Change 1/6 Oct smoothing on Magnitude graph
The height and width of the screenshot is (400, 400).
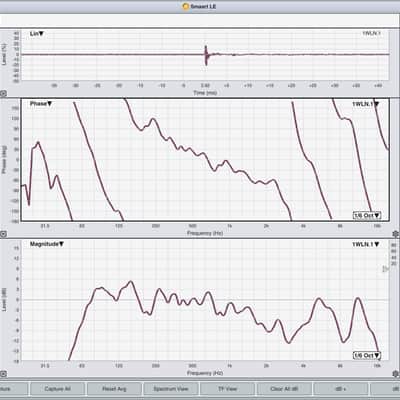[367, 356]
